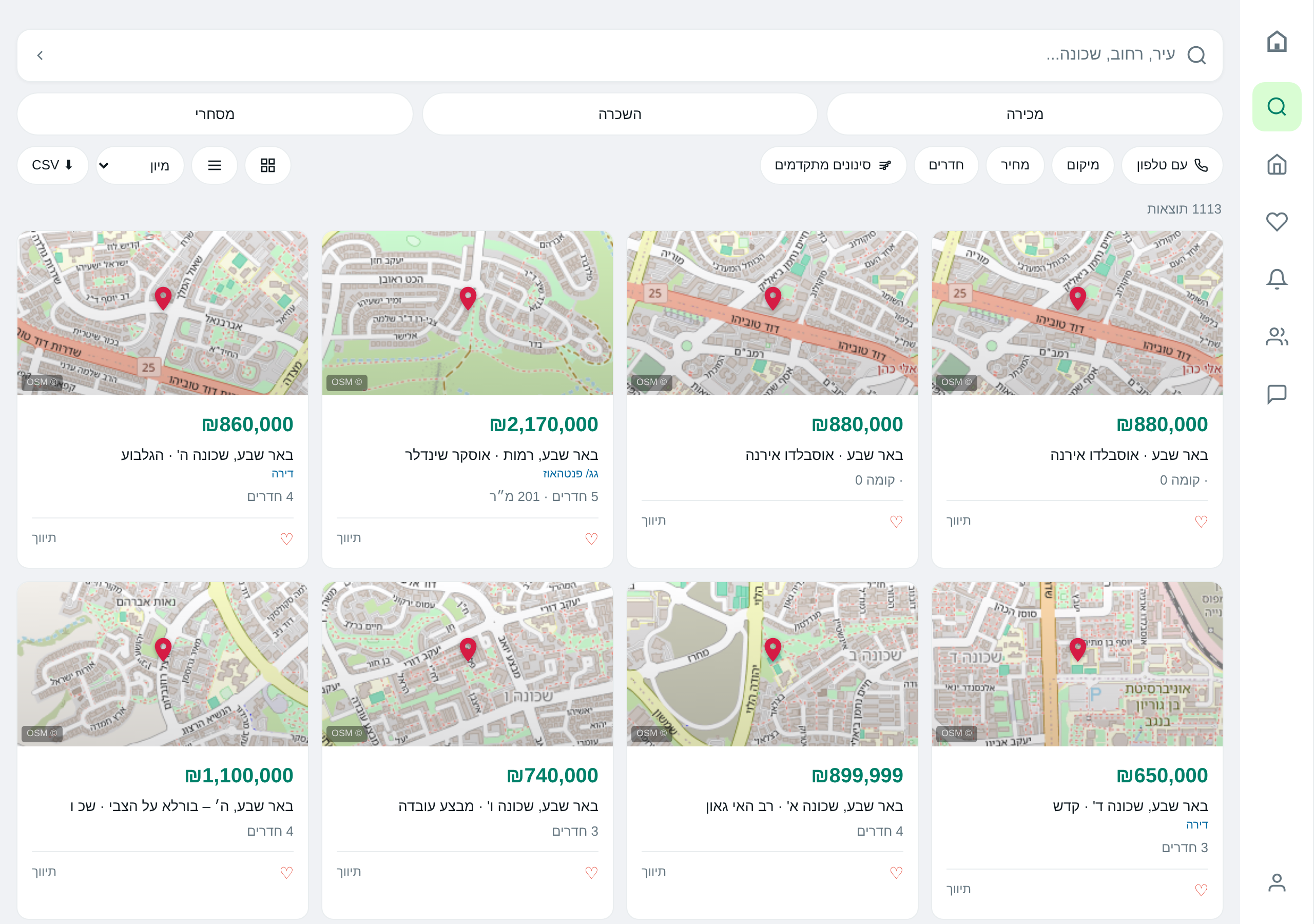Open favorites heart icon in sidebar
The width and height of the screenshot is (1314, 924).
coord(1276,222)
